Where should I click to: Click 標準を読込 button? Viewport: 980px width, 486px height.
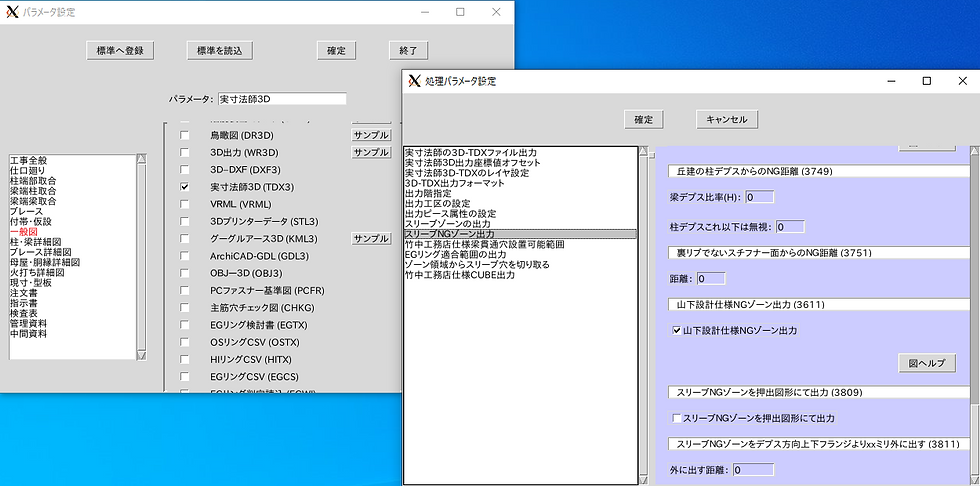(220, 51)
